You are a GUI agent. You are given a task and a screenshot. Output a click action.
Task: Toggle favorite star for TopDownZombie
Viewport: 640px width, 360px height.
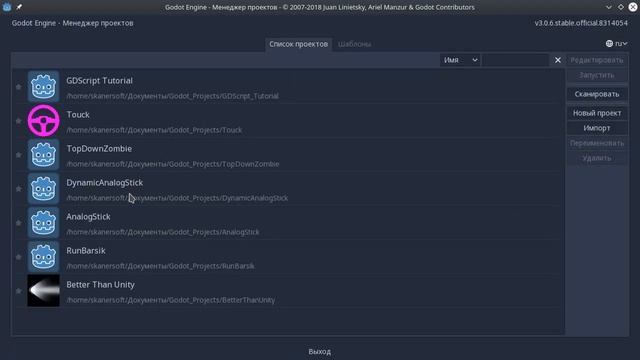tap(18, 155)
